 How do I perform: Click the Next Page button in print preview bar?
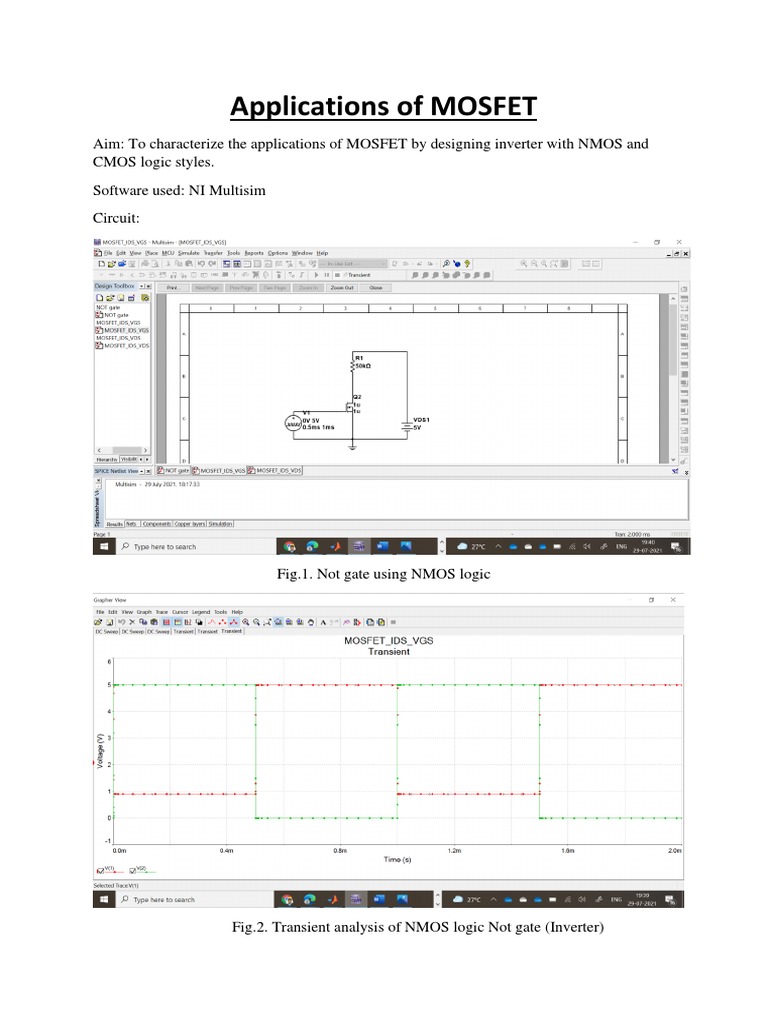click(207, 287)
